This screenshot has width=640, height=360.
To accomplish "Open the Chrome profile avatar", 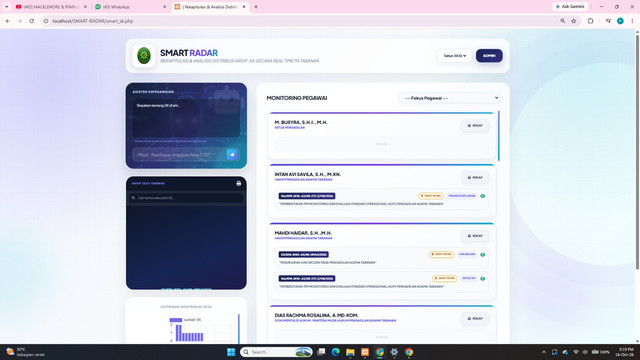I will click(620, 21).
